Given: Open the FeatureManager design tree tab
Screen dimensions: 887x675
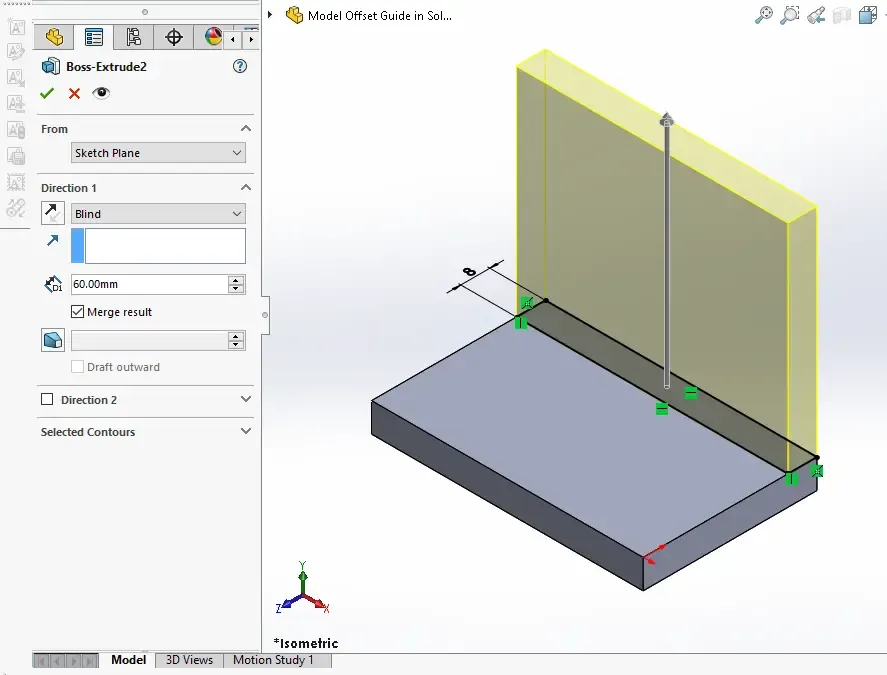Looking at the screenshot, I should [54, 38].
